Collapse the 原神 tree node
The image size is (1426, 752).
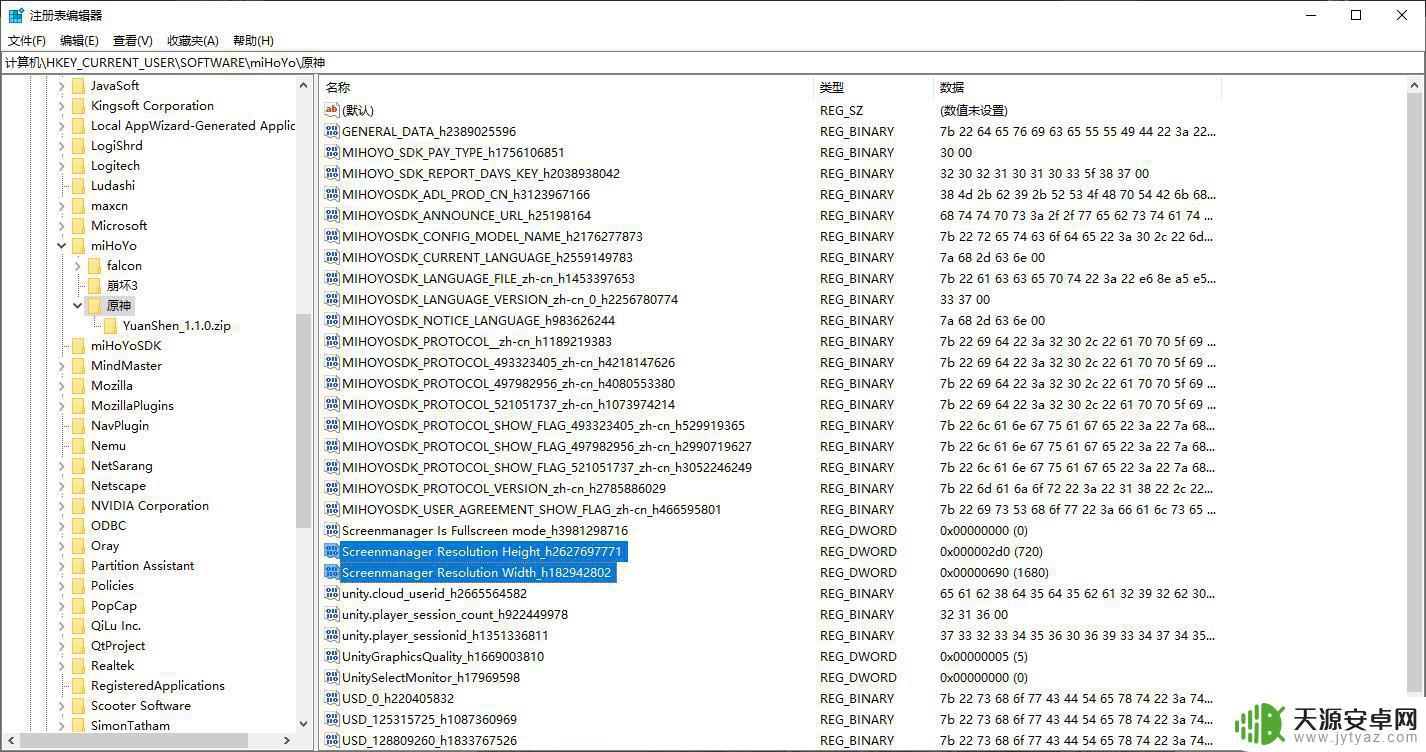click(x=78, y=305)
